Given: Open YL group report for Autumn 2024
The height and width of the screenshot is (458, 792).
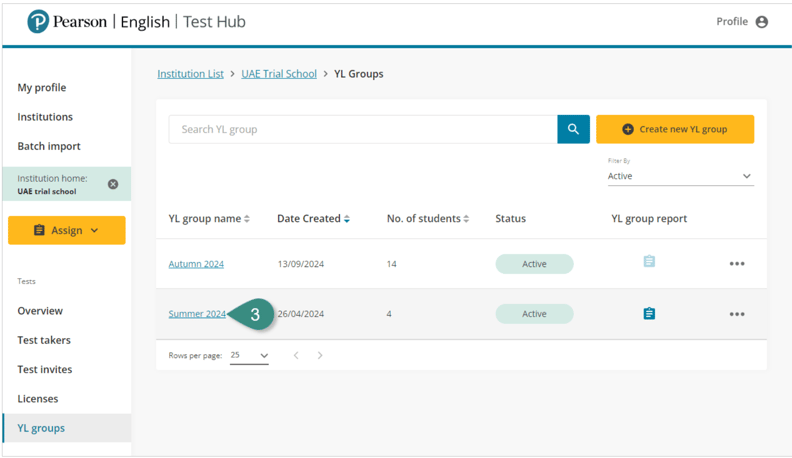Looking at the screenshot, I should click(649, 262).
